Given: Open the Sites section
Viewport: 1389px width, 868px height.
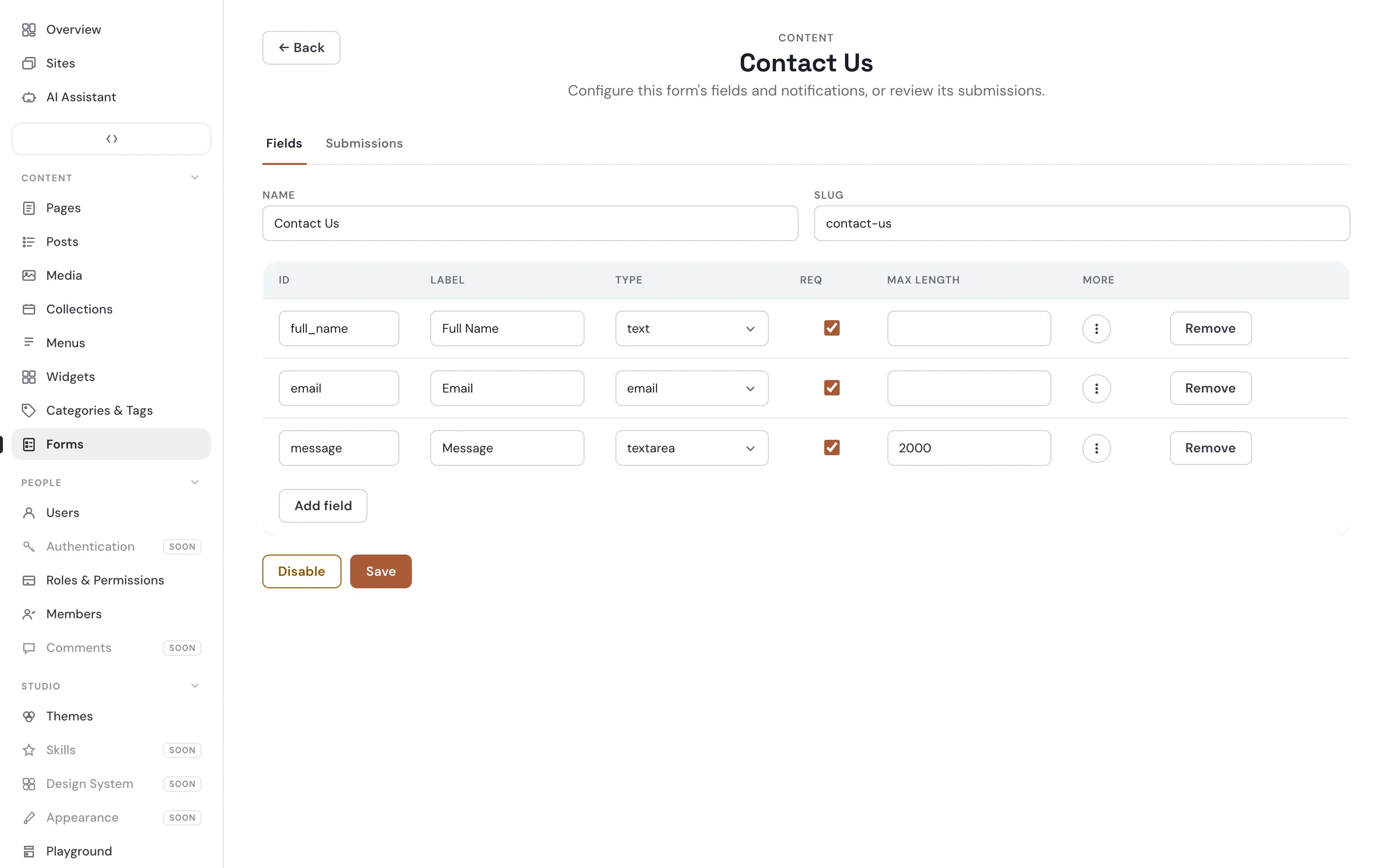Looking at the screenshot, I should [111, 63].
